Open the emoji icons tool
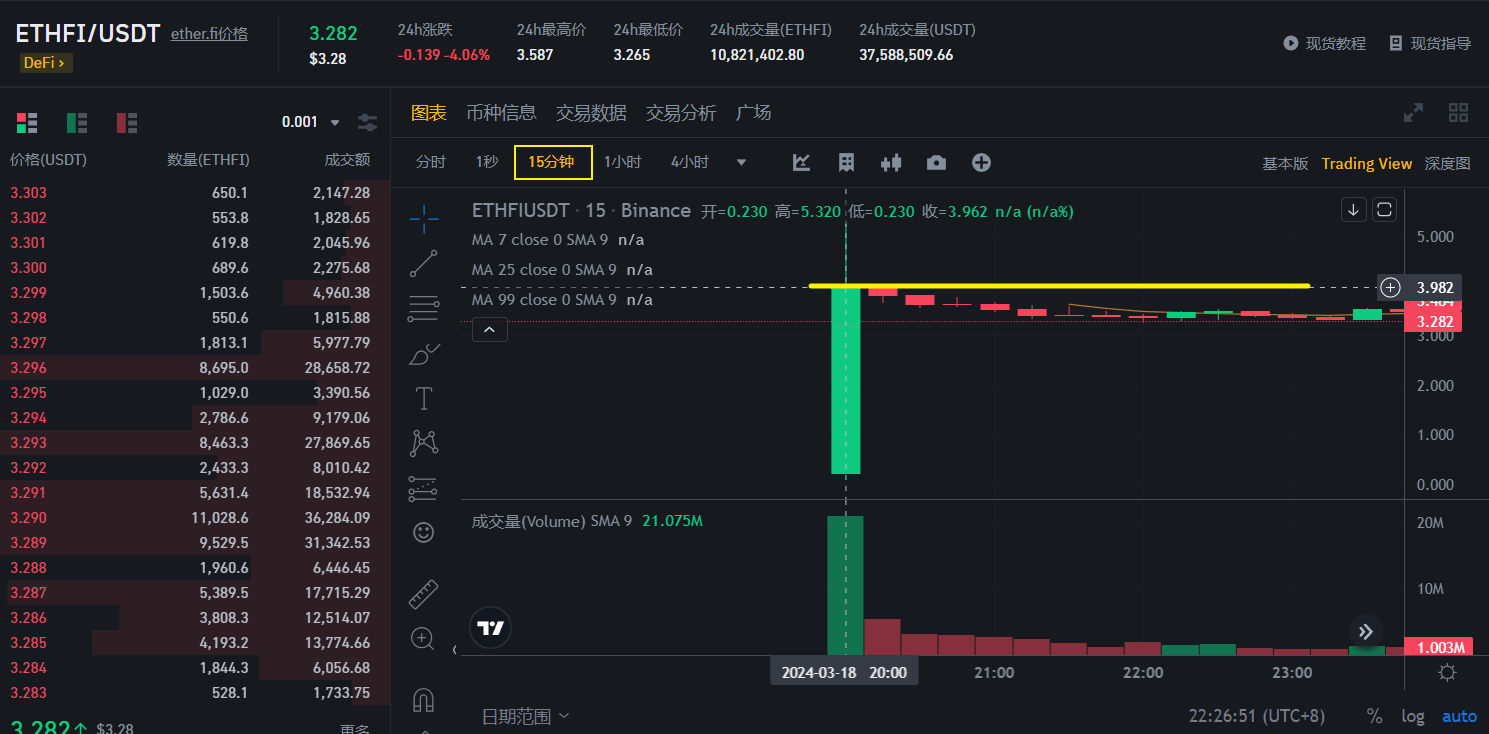 424,533
